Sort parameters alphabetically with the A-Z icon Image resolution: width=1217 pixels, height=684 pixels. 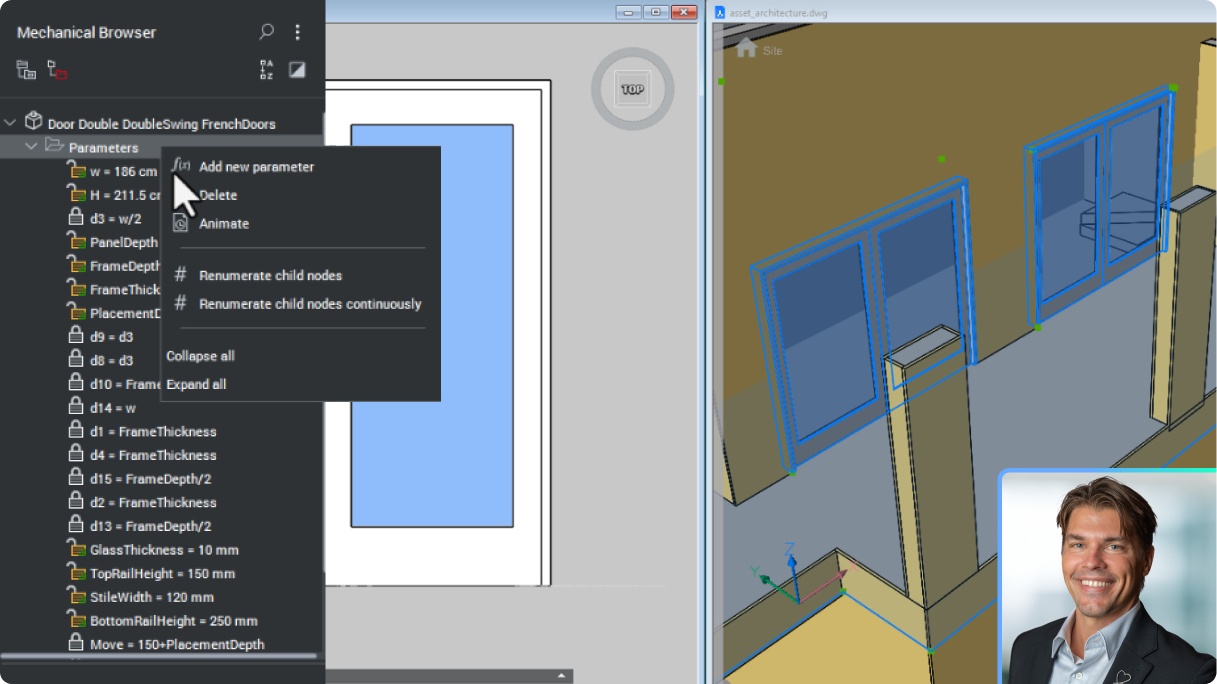265,69
